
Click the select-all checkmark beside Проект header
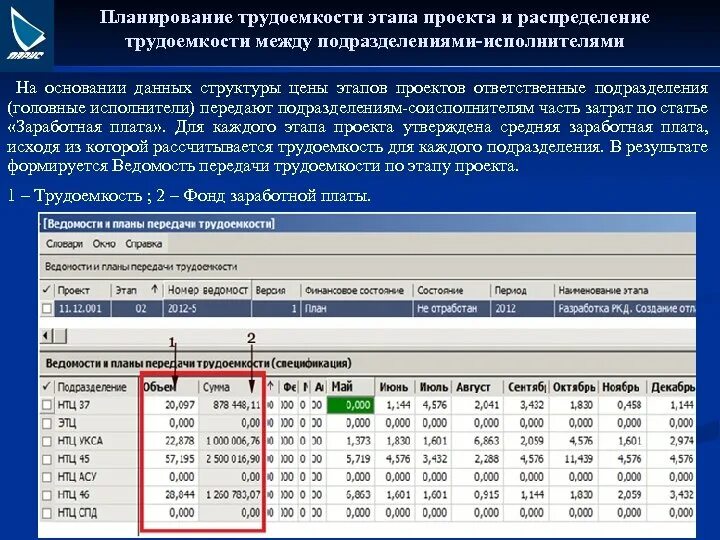tap(46, 290)
